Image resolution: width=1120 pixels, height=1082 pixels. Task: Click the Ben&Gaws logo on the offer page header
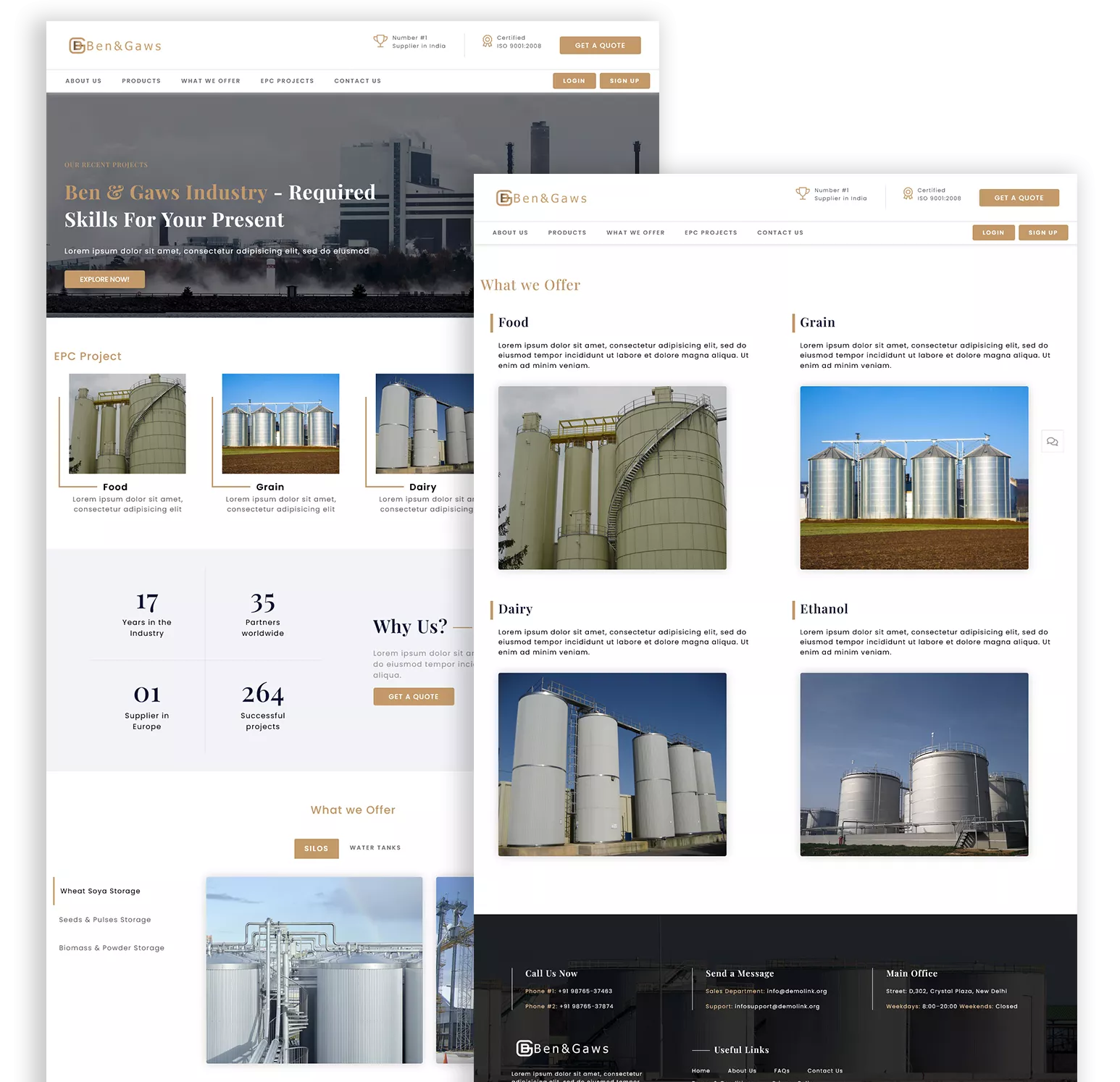coord(542,198)
